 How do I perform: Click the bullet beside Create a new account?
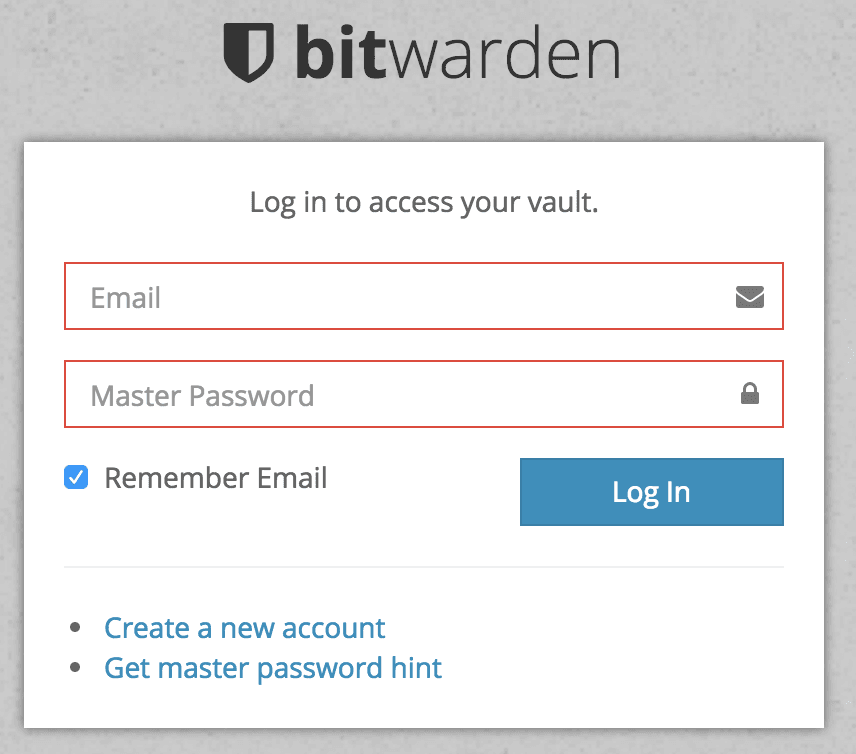point(75,627)
